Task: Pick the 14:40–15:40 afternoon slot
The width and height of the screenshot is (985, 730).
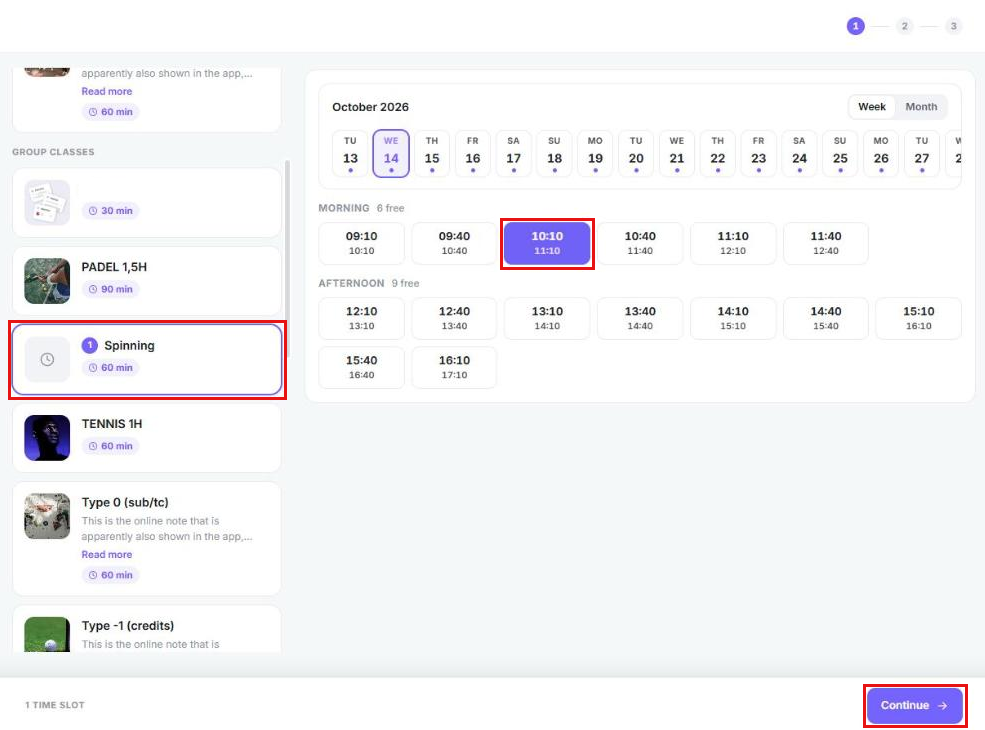Action: click(826, 319)
